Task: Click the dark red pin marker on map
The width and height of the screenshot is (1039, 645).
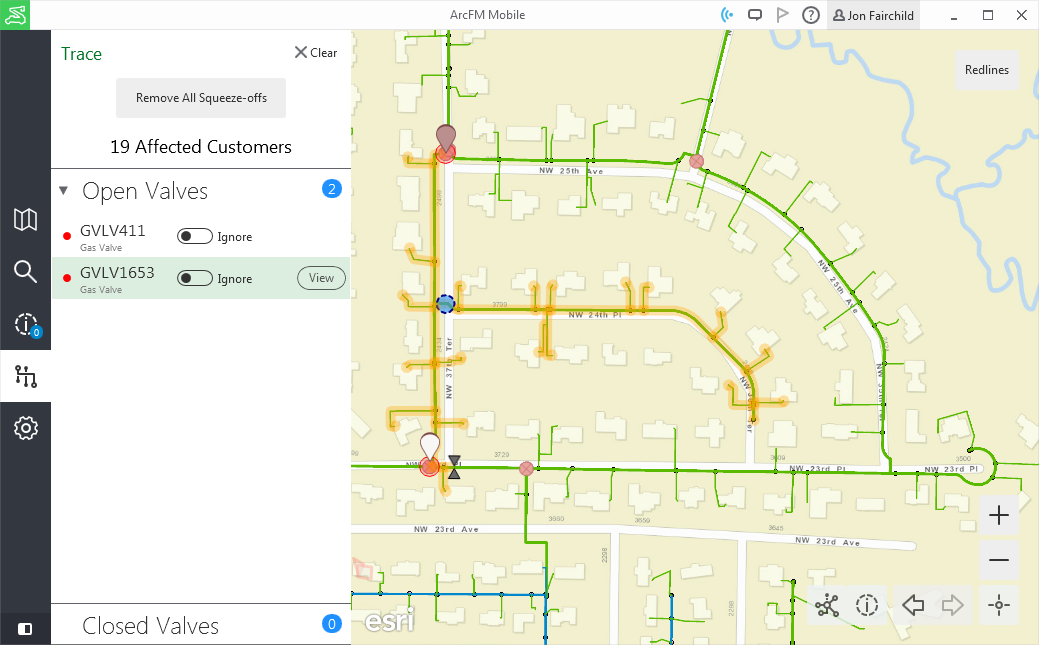Action: click(x=446, y=139)
